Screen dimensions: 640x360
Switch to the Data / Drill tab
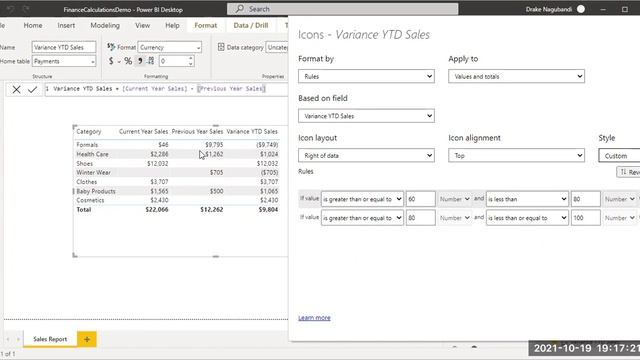tap(251, 25)
